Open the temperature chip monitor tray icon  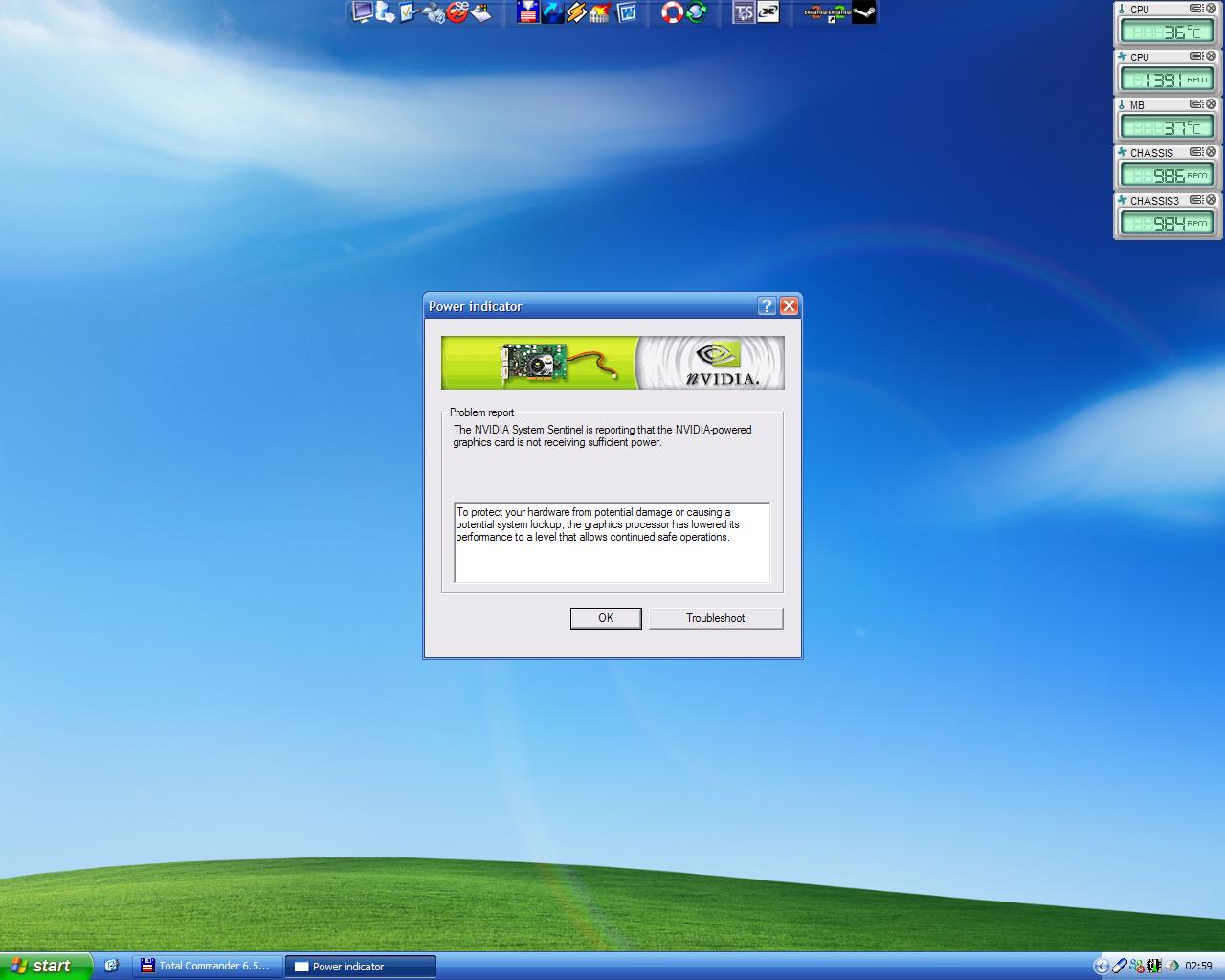point(1154,966)
